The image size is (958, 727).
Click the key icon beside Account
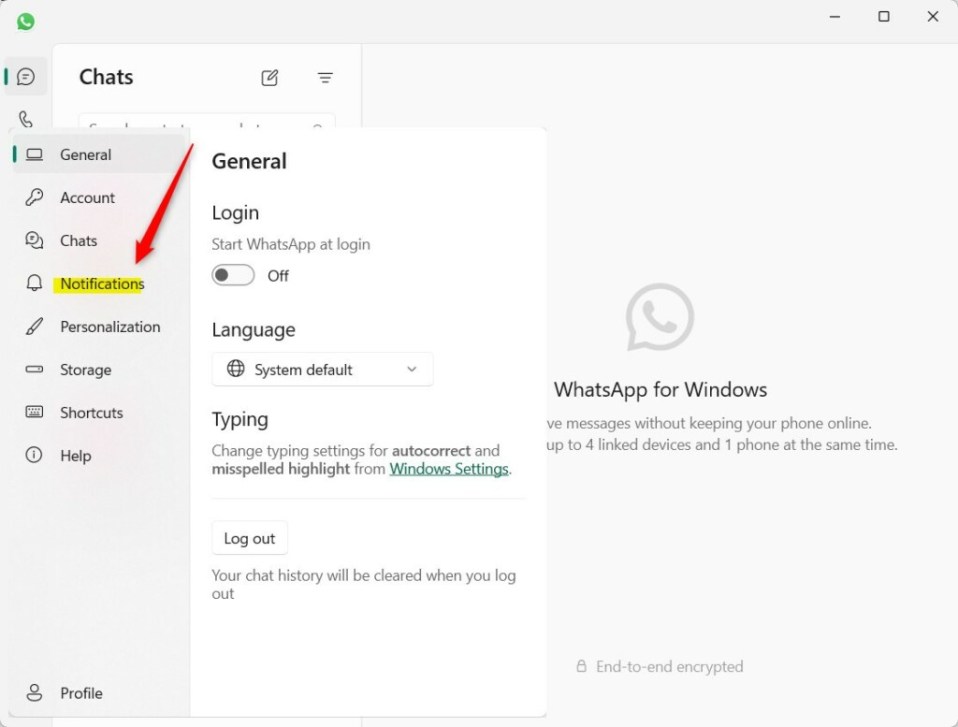click(x=34, y=197)
